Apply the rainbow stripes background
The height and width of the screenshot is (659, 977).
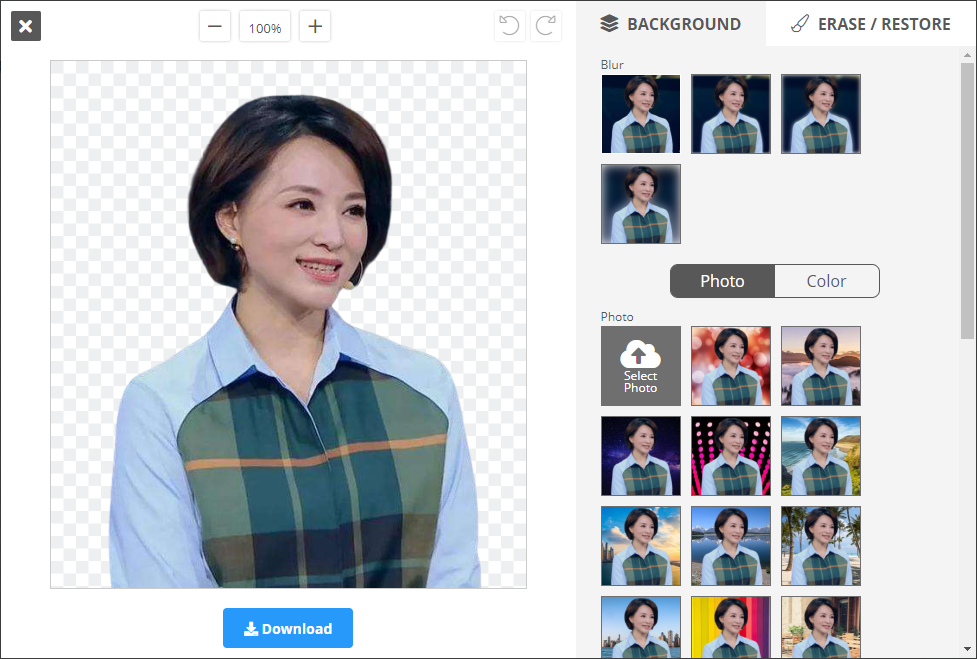coord(731,627)
